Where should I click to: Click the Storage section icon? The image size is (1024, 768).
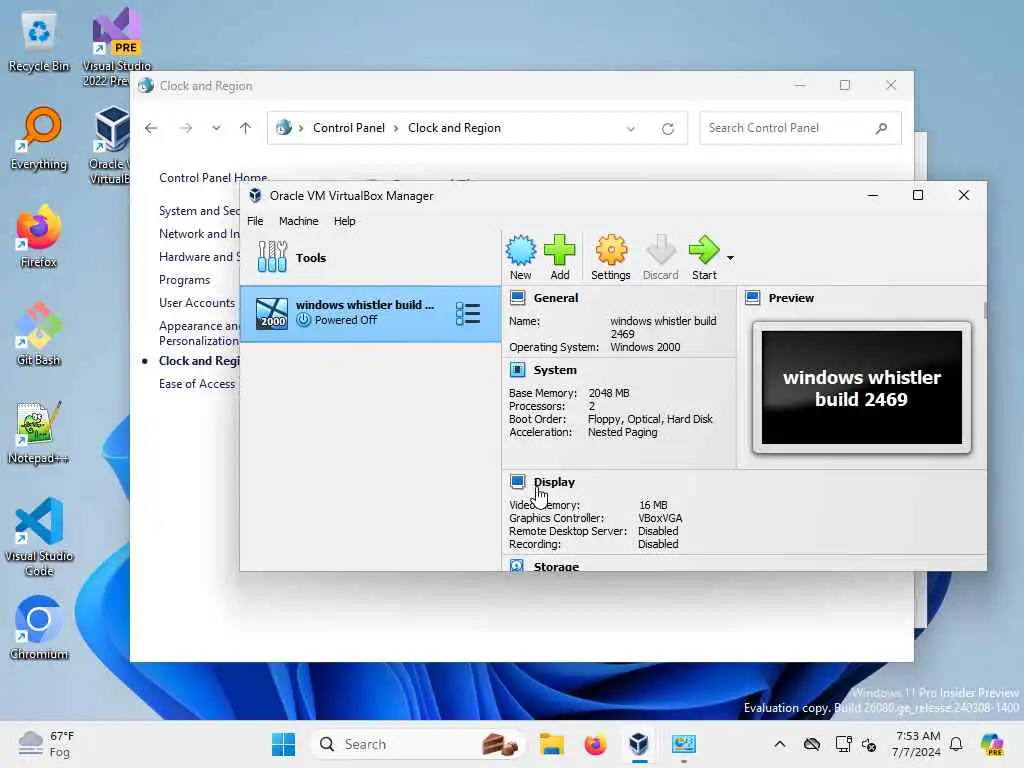click(x=517, y=566)
